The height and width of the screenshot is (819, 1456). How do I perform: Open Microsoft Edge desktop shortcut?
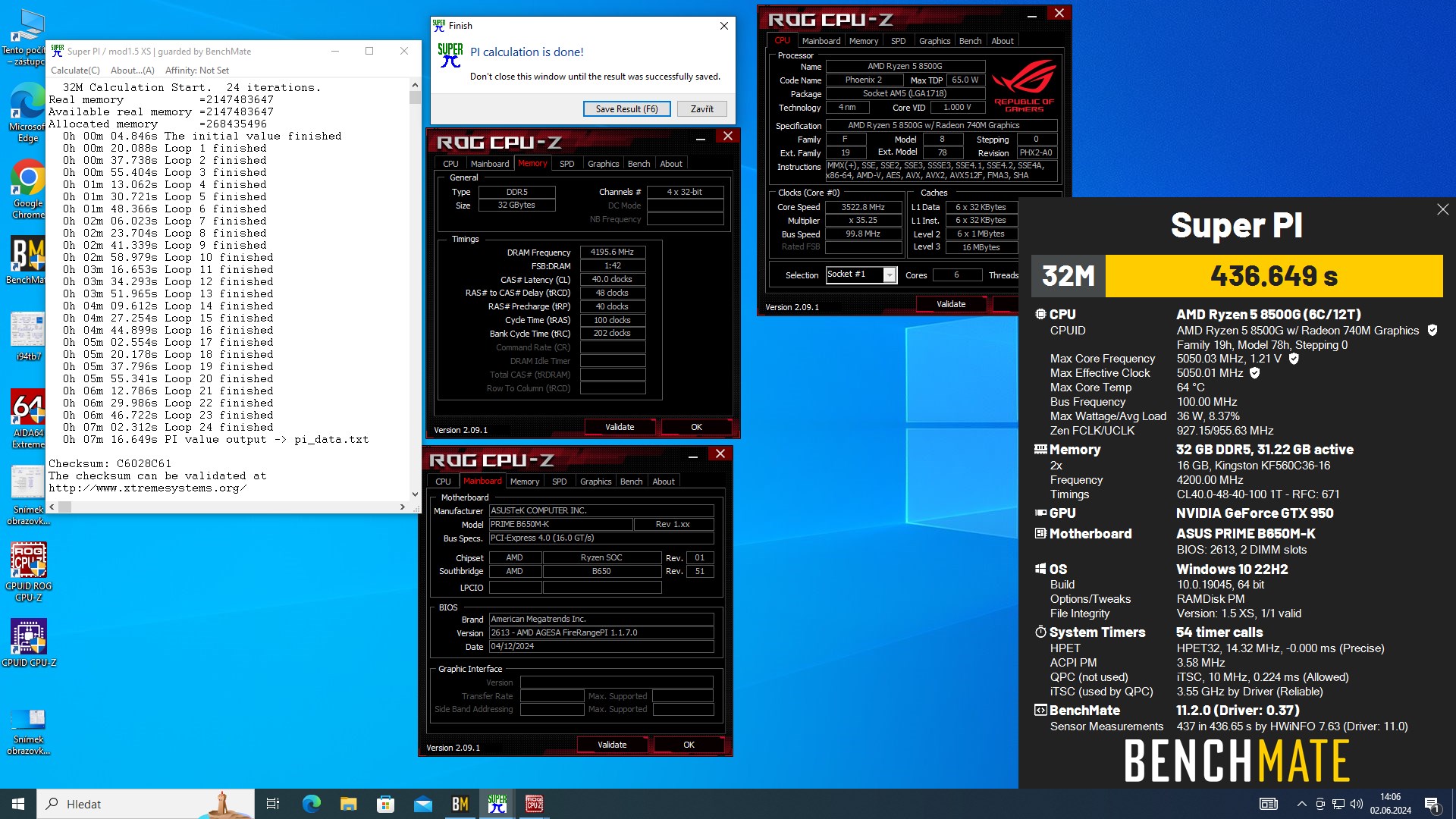pyautogui.click(x=28, y=112)
